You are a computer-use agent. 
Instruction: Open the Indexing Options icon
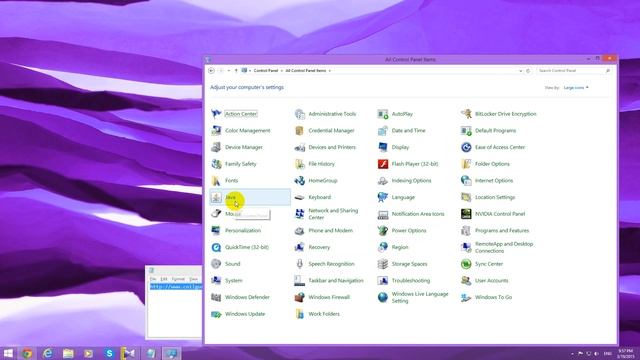coord(383,180)
